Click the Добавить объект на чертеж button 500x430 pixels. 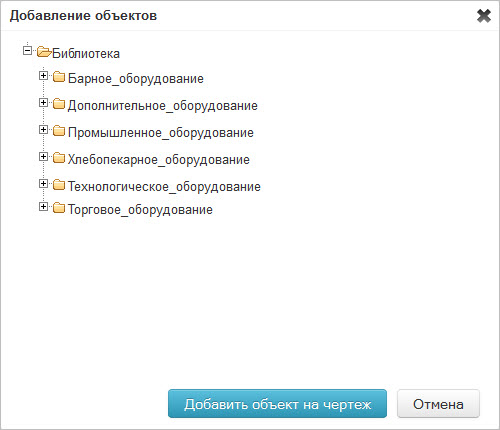(277, 404)
